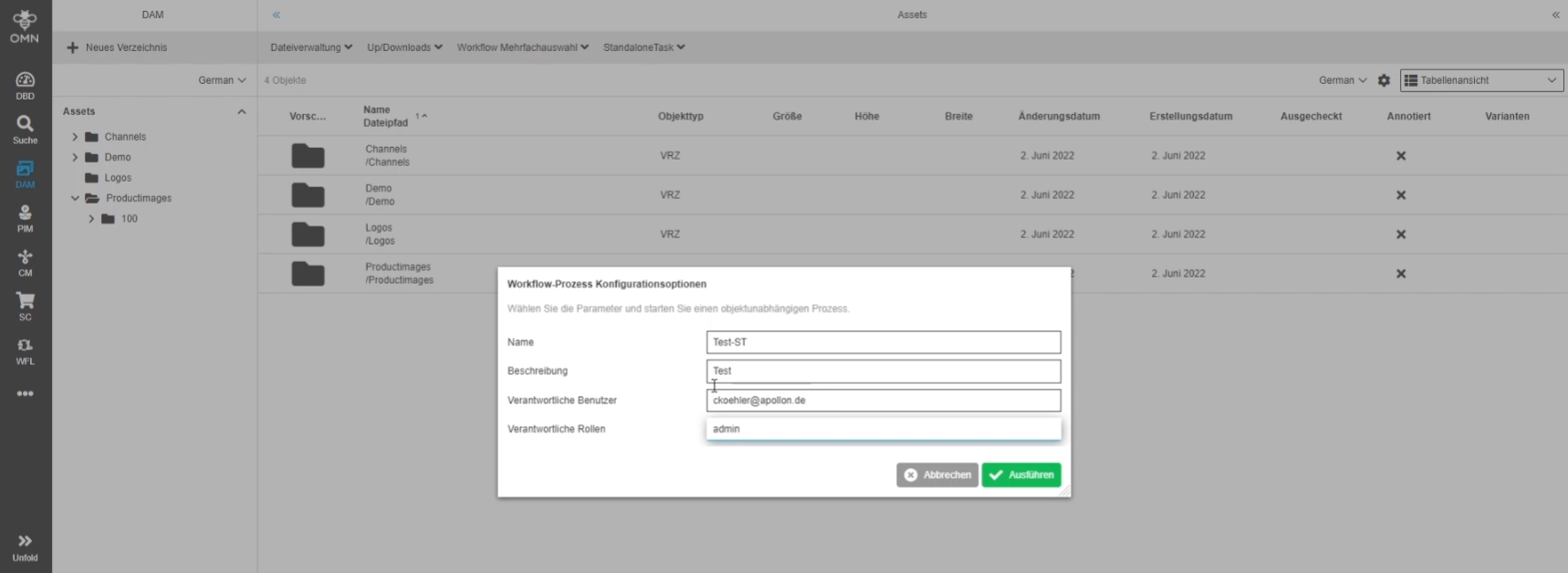Open the DBD dashboard icon in sidebar

[x=25, y=85]
